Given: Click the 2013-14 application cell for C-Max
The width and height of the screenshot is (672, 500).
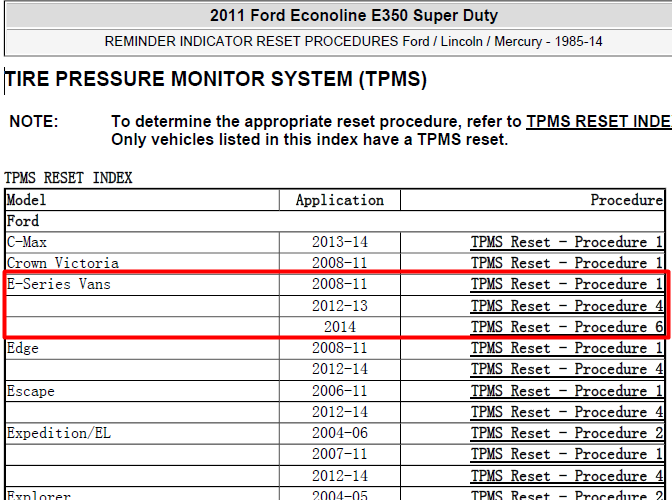Looking at the screenshot, I should pos(340,242).
